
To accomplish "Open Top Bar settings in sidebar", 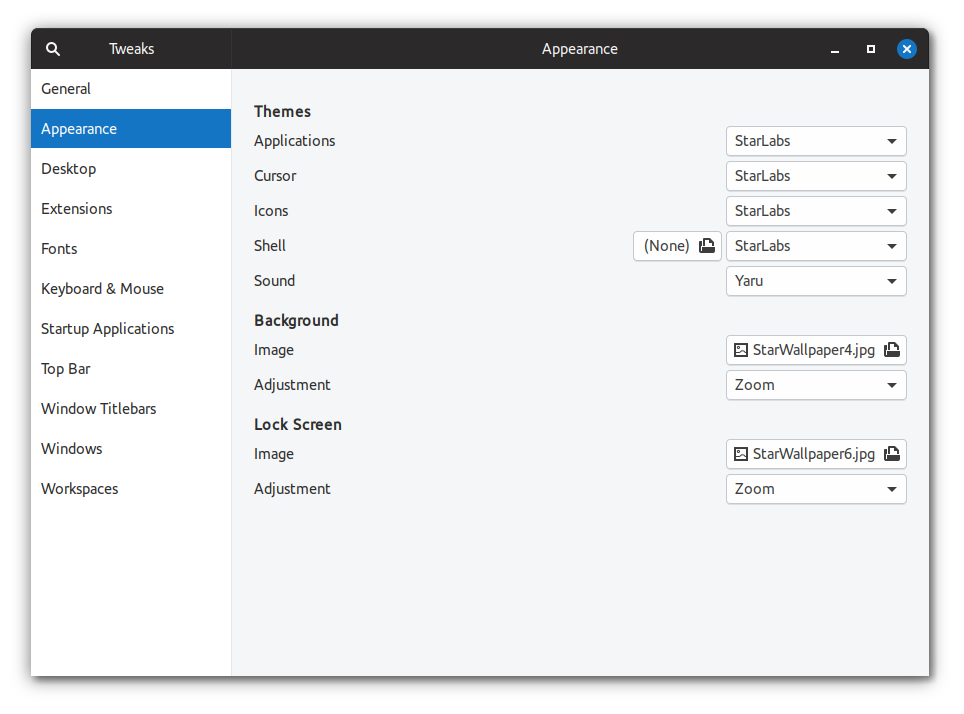I will tap(131, 369).
